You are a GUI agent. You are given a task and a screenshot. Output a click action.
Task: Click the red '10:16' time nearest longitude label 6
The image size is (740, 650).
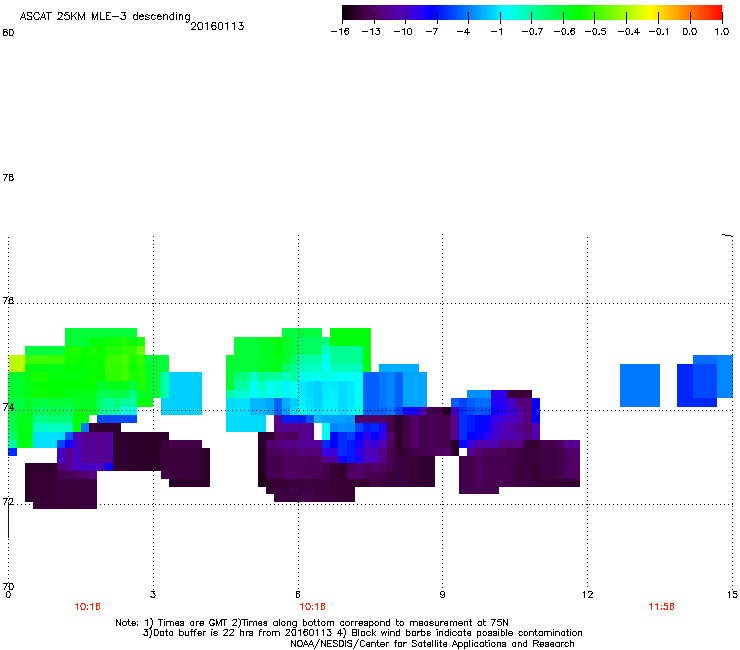click(x=312, y=607)
